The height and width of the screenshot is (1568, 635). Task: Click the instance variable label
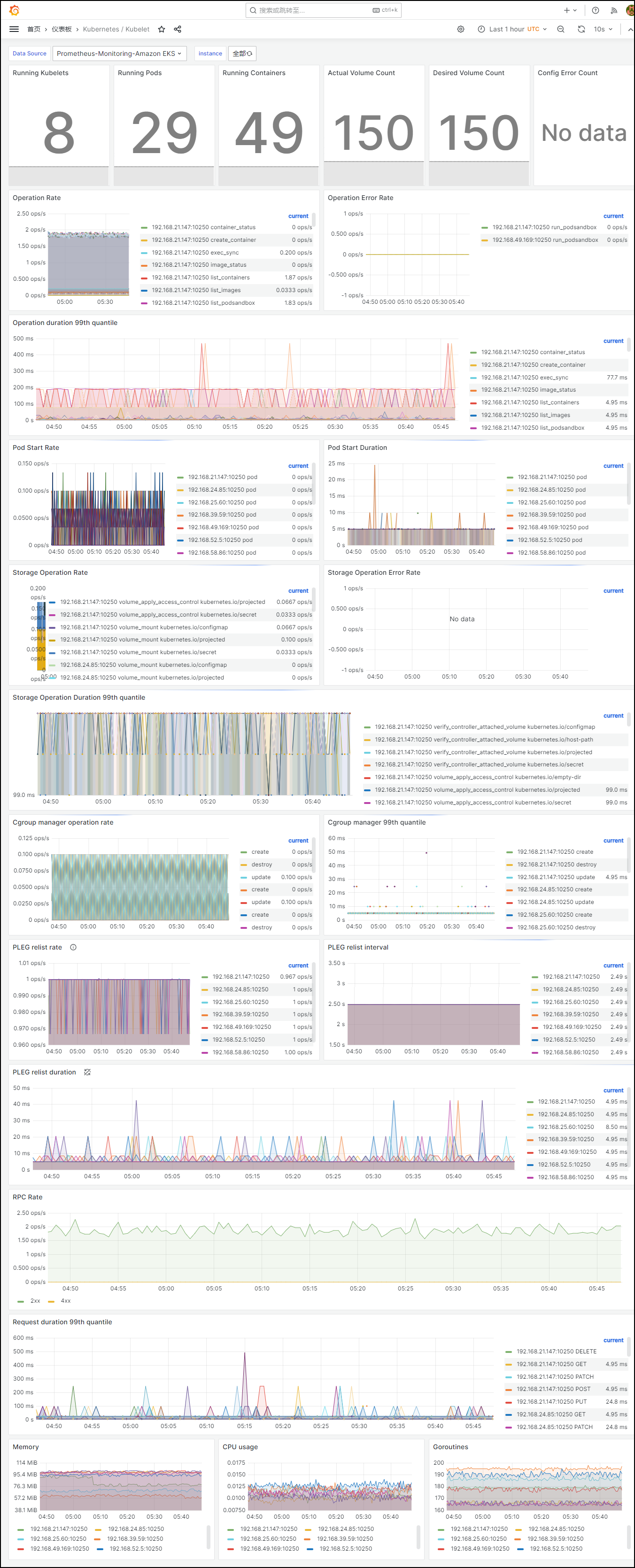[210, 54]
